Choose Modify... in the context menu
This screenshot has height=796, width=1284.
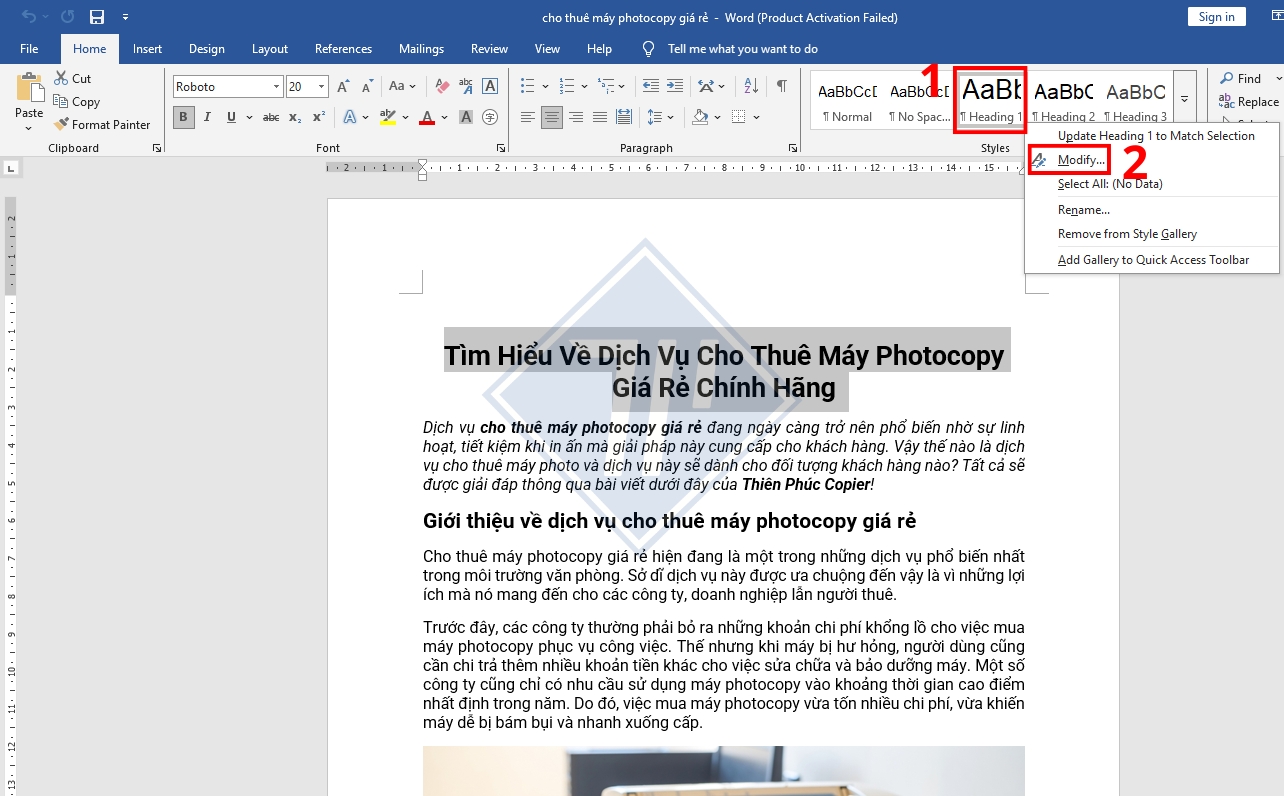point(1081,160)
